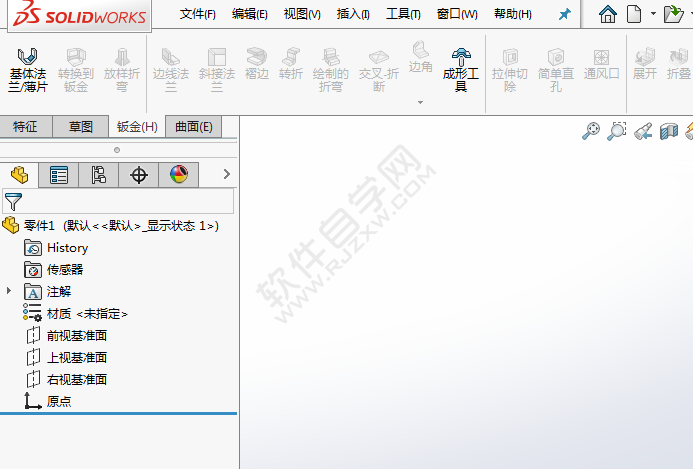Screen dimensions: 693x469
Task: Toggle the Section View icon
Action: pyautogui.click(x=668, y=130)
